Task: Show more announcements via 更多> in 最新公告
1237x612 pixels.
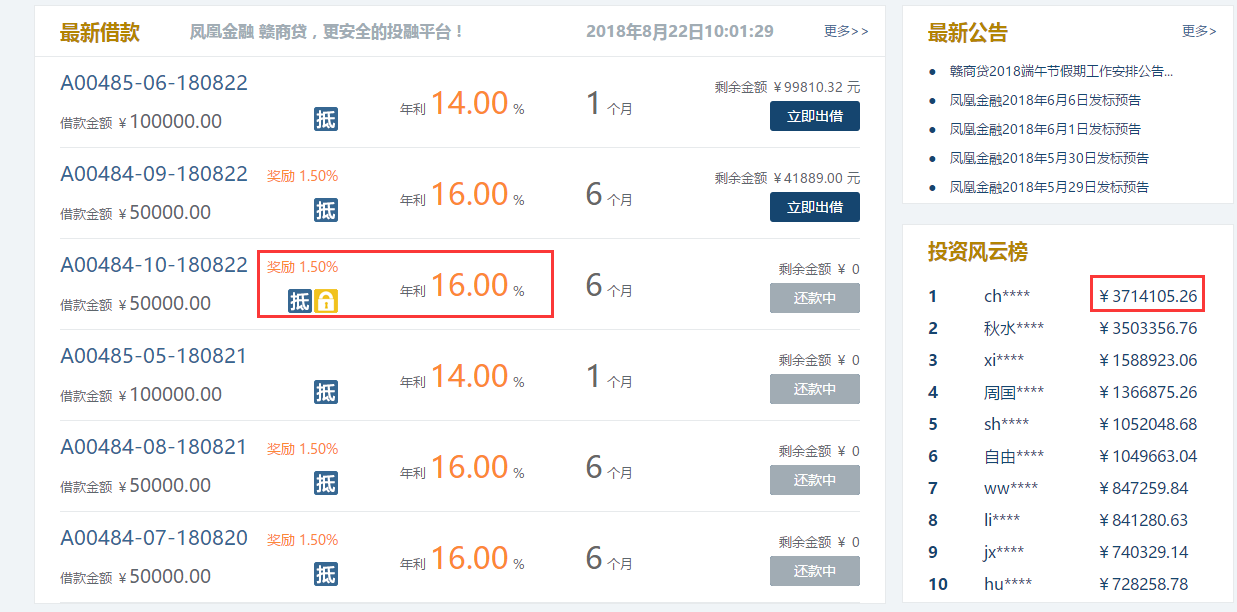Action: [x=1199, y=31]
